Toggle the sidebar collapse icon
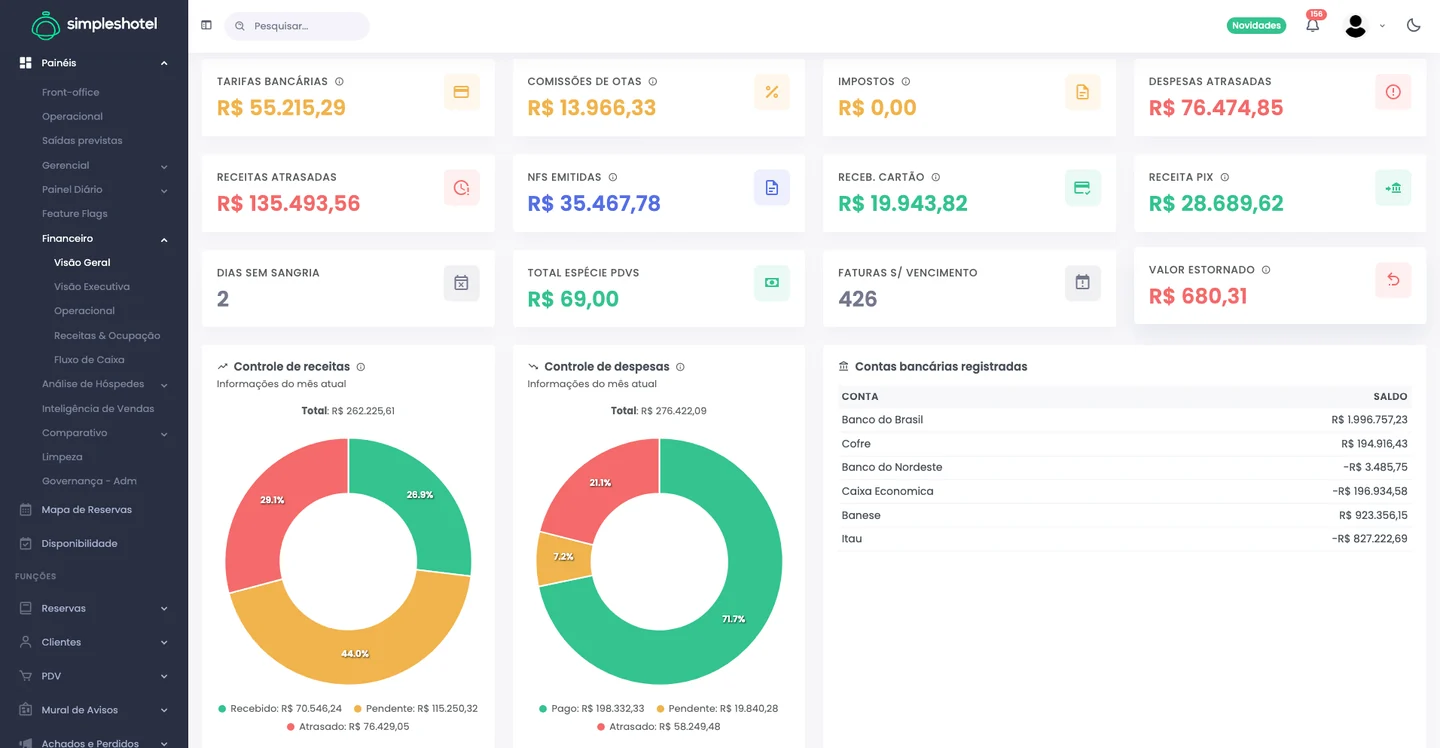This screenshot has width=1440, height=748. pos(206,25)
